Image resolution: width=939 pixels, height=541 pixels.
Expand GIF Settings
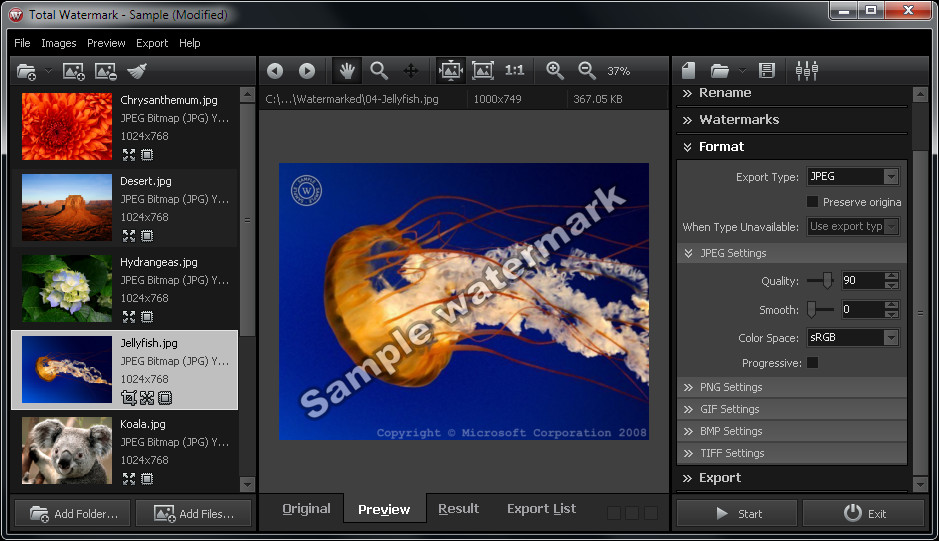pyautogui.click(x=792, y=409)
